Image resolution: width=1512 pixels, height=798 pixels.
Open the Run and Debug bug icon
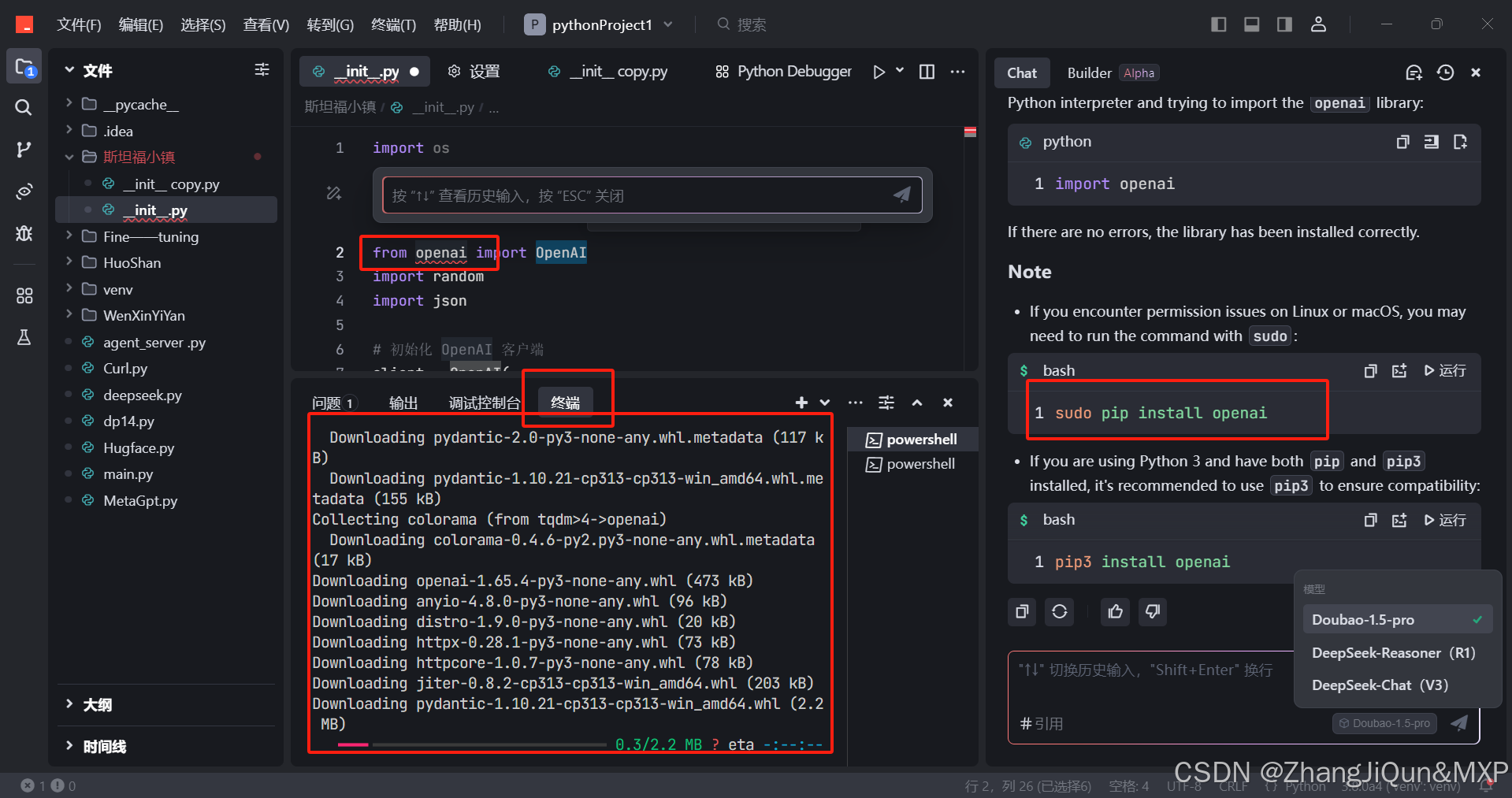tap(24, 233)
